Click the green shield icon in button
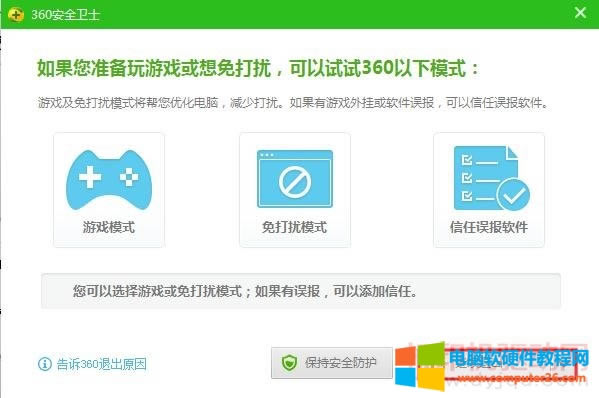 coord(289,362)
